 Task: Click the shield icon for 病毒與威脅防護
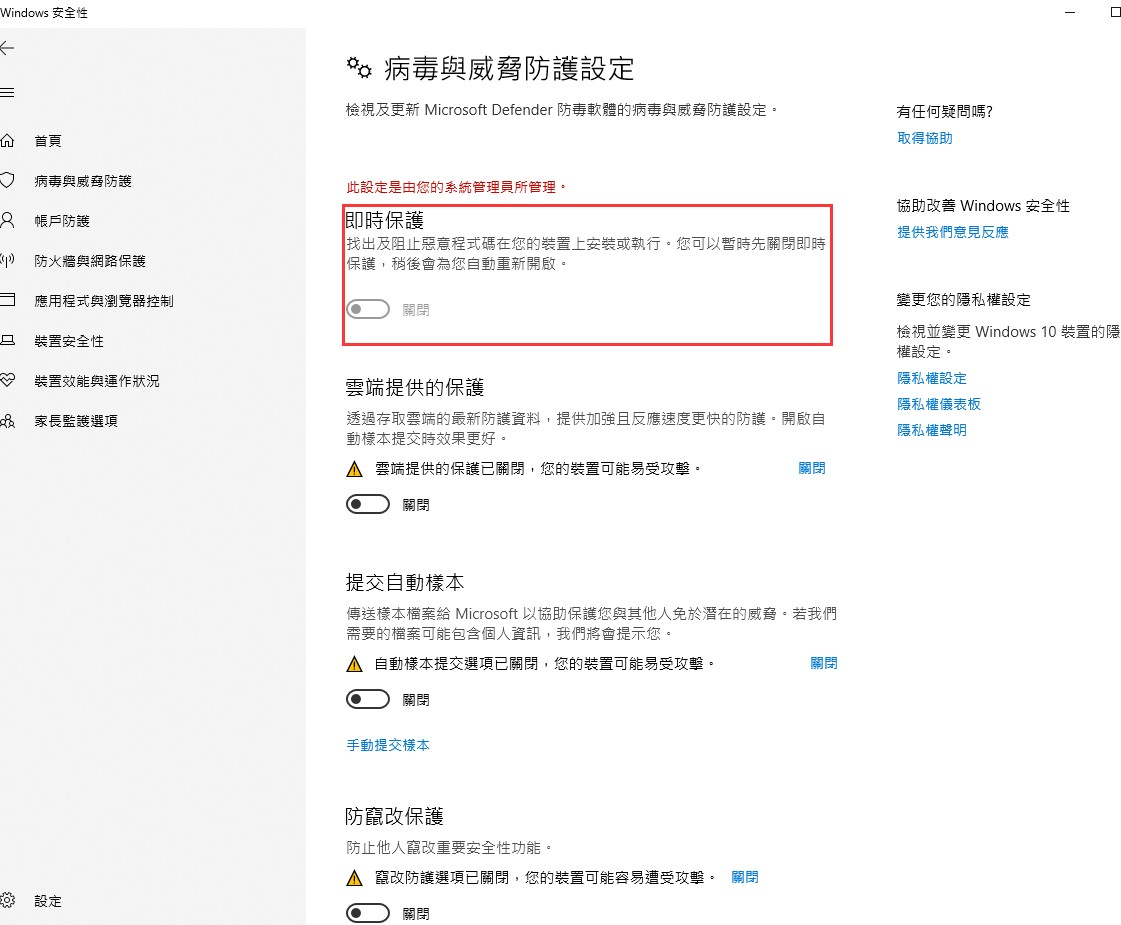pyautogui.click(x=7, y=180)
